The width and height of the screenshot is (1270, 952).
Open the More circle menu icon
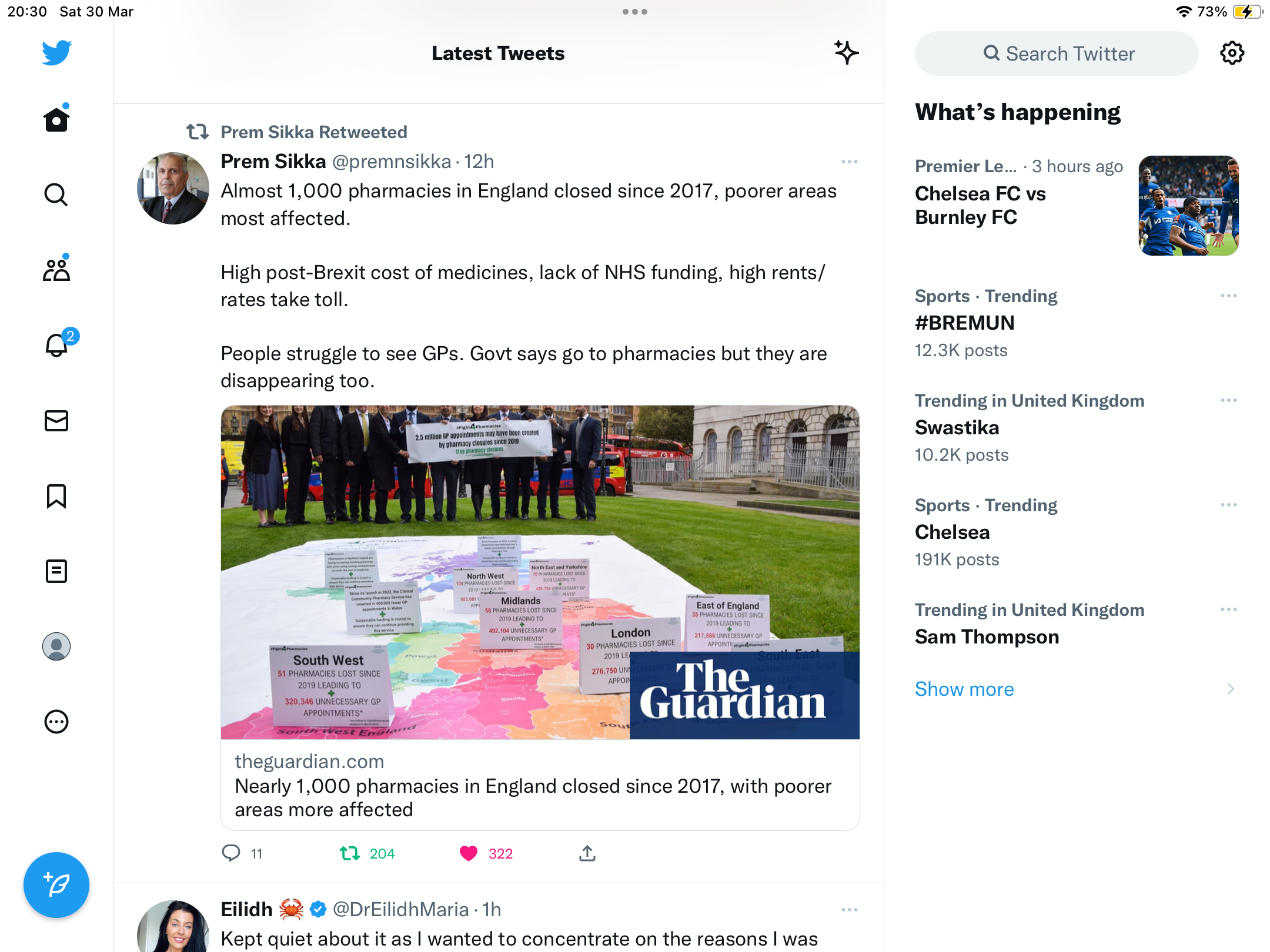click(x=56, y=722)
